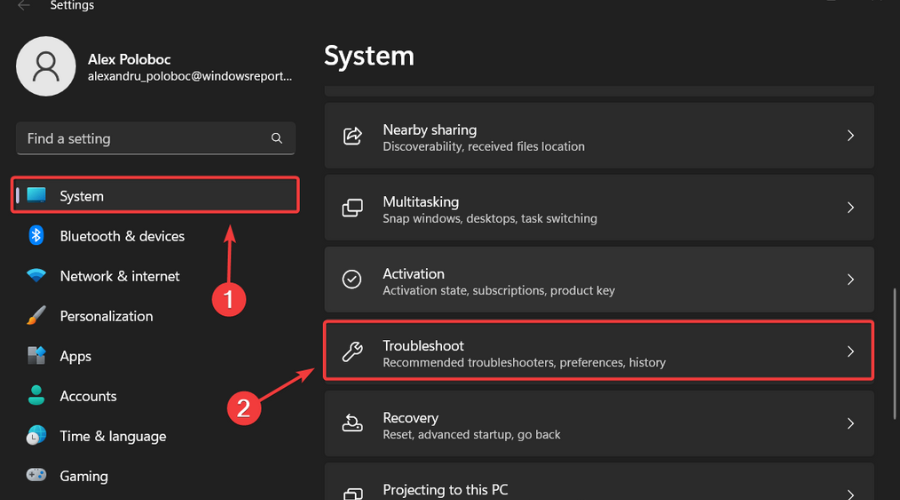Open the Activation row chevron
Screen dimensions: 900x500
coord(850,280)
